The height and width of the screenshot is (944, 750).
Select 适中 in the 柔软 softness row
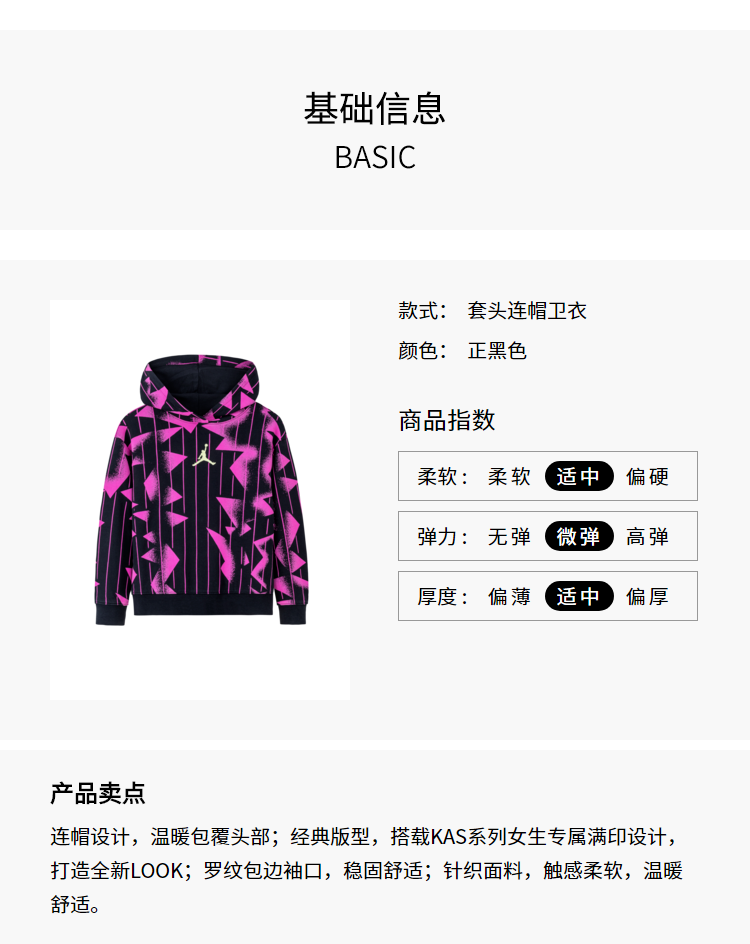pyautogui.click(x=578, y=476)
